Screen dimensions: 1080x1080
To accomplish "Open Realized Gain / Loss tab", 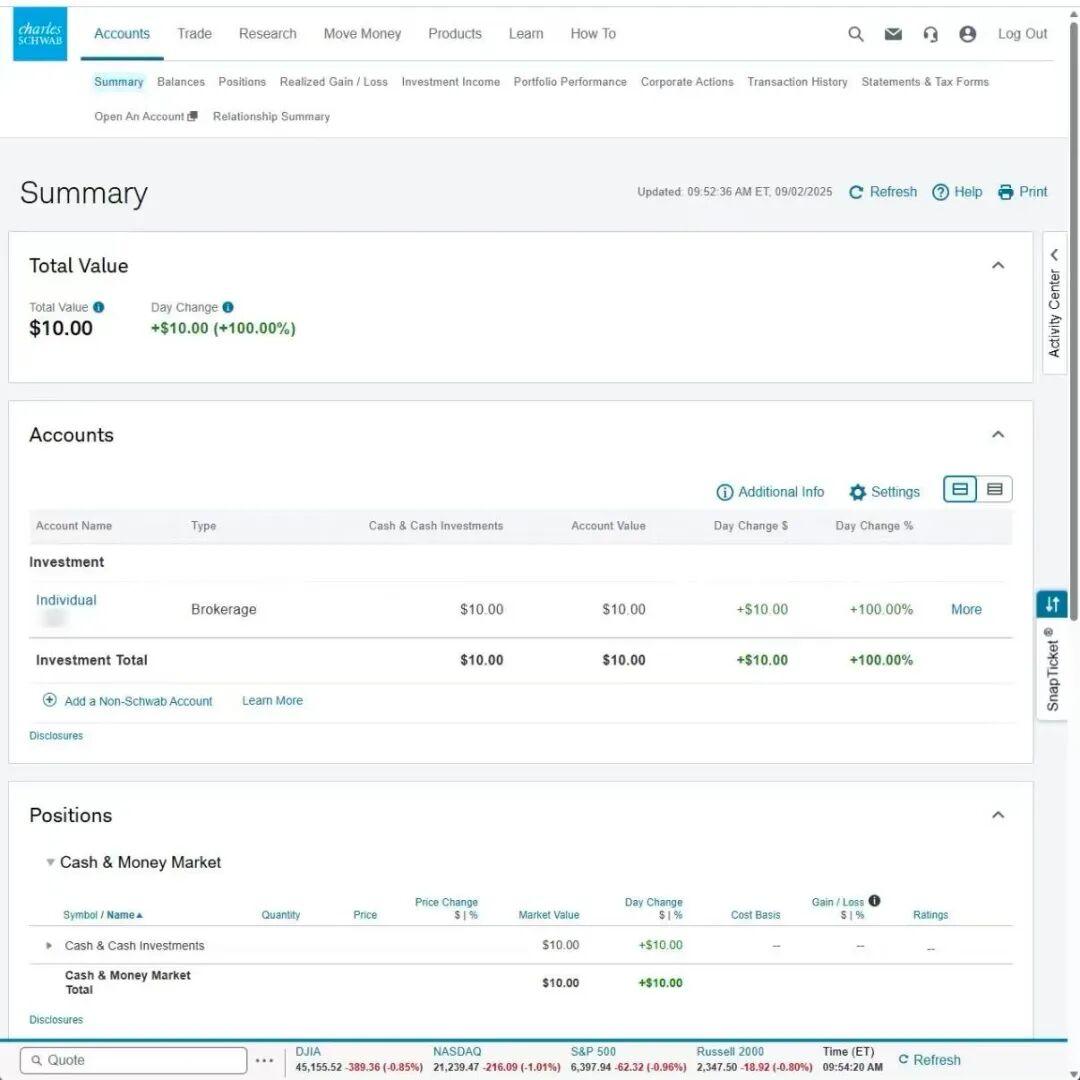I will click(x=333, y=82).
